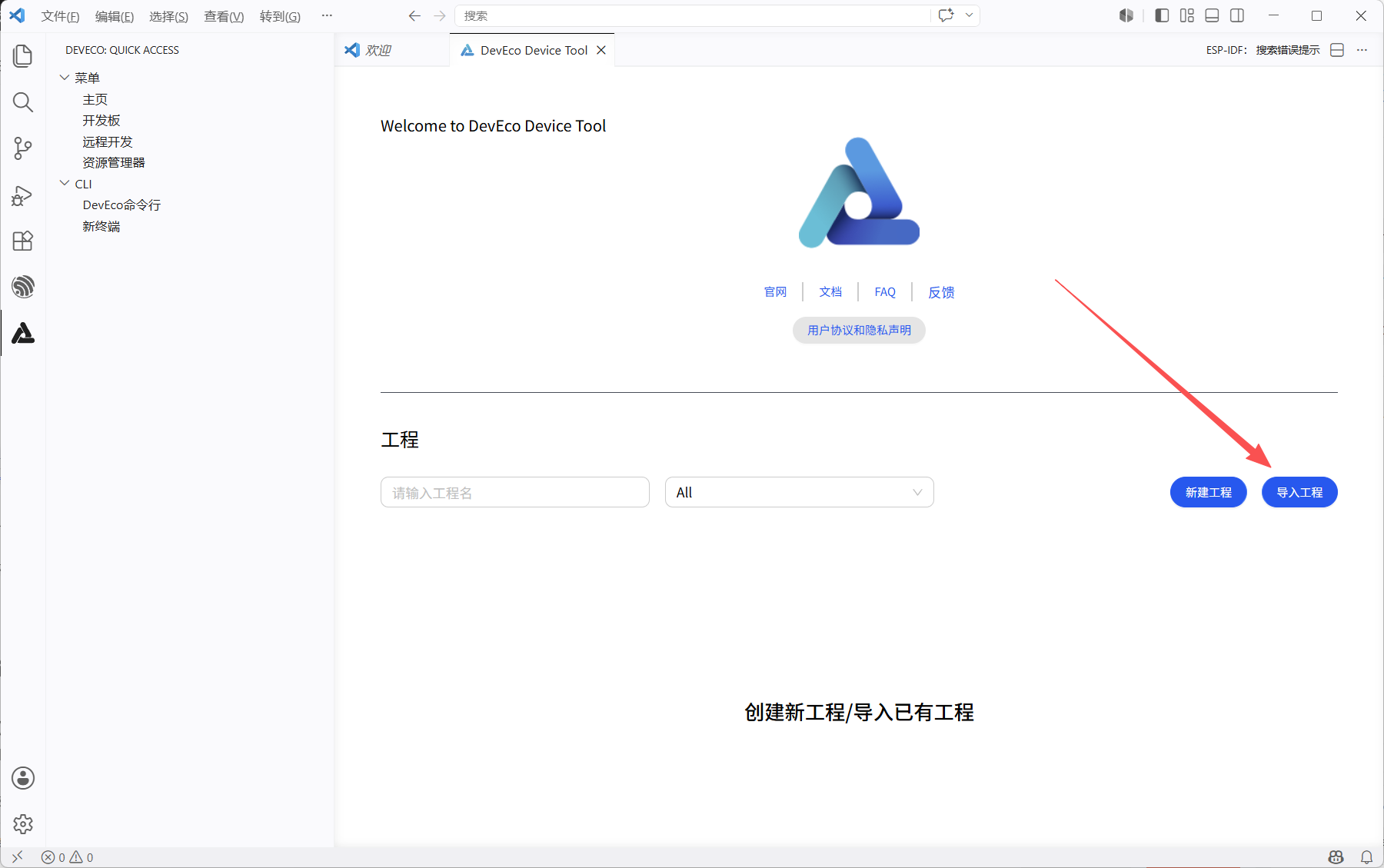
Task: Open the 选择(S) menu
Action: coord(168,16)
